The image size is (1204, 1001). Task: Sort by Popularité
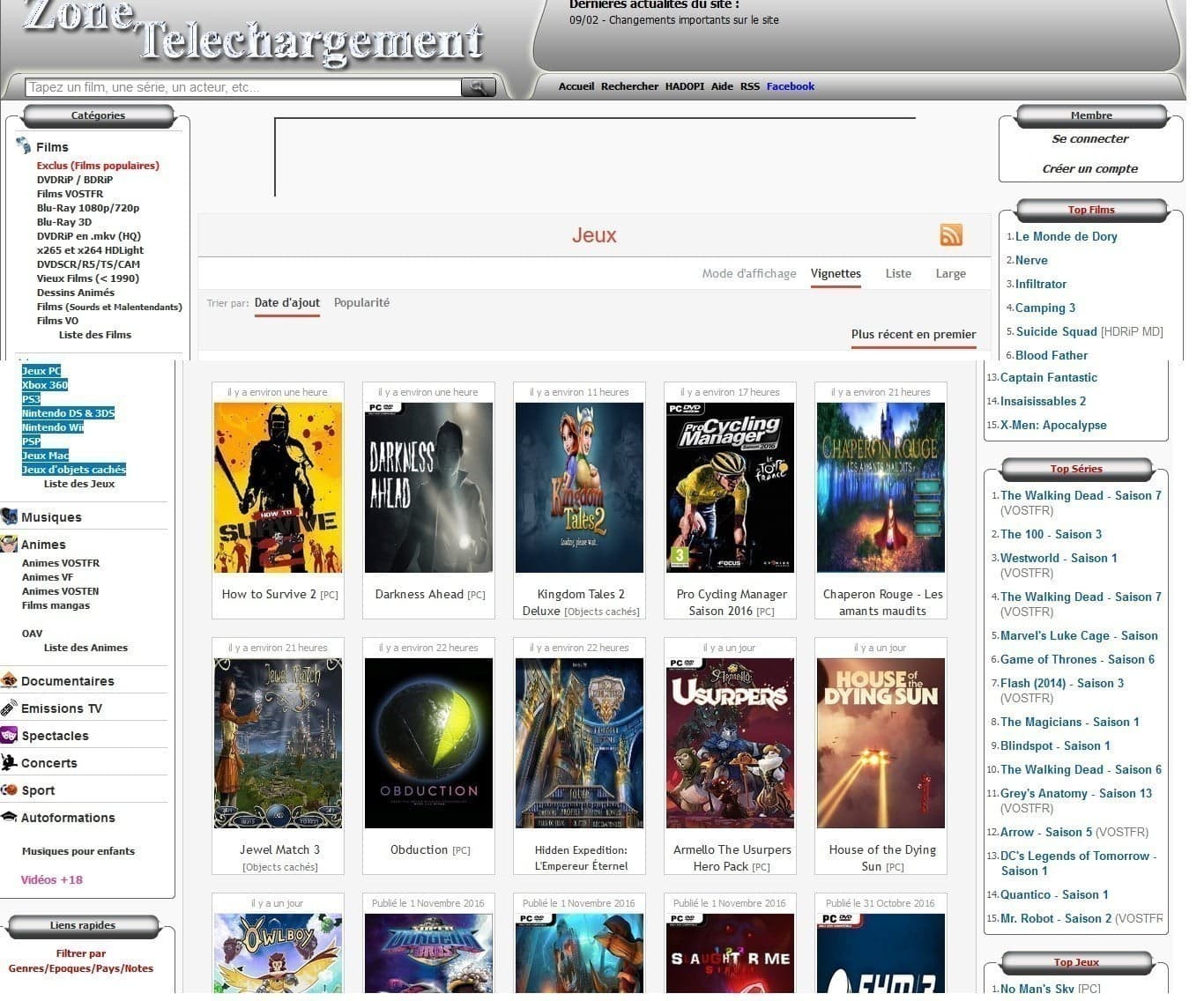[361, 302]
